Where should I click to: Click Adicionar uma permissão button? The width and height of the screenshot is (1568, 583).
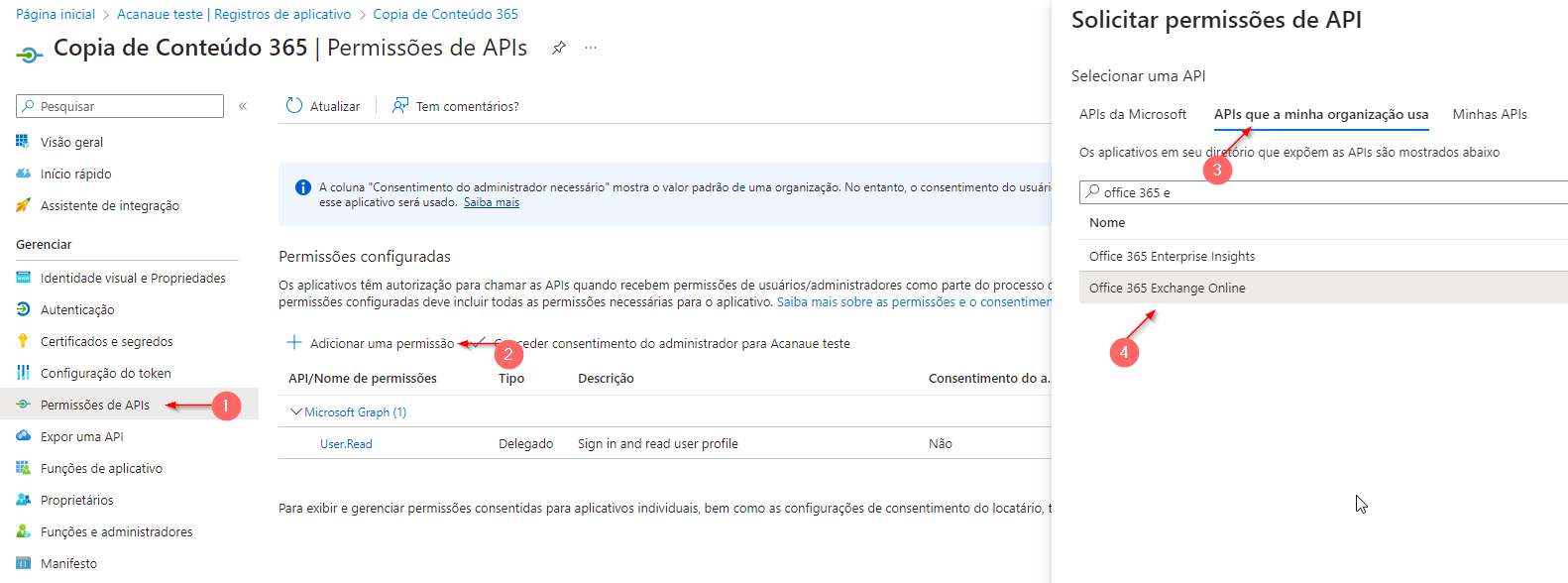point(371,343)
